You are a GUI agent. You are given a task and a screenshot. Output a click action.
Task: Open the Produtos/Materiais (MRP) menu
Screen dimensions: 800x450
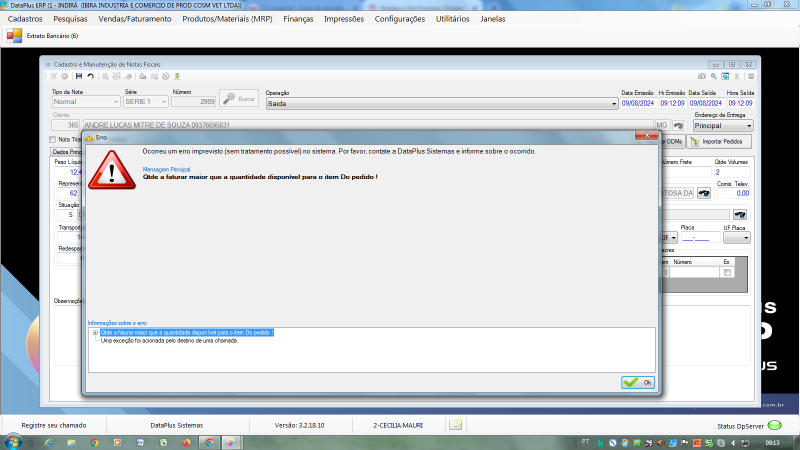coord(227,19)
